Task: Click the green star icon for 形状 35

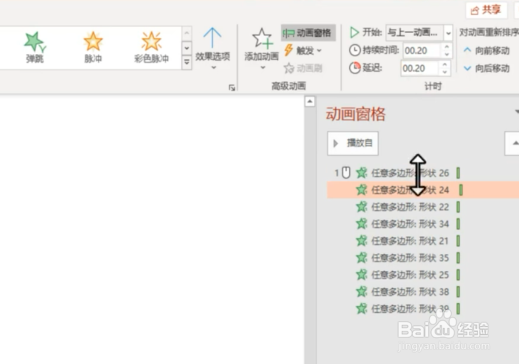Action: [361, 258]
